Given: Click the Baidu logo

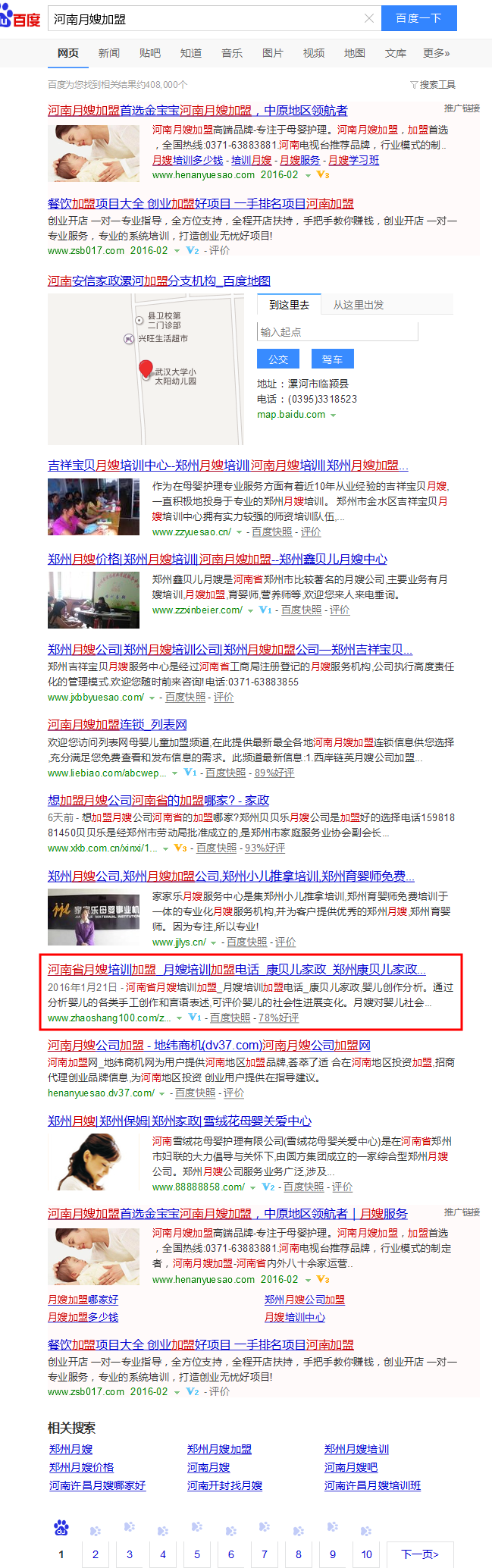Looking at the screenshot, I should (x=20, y=17).
